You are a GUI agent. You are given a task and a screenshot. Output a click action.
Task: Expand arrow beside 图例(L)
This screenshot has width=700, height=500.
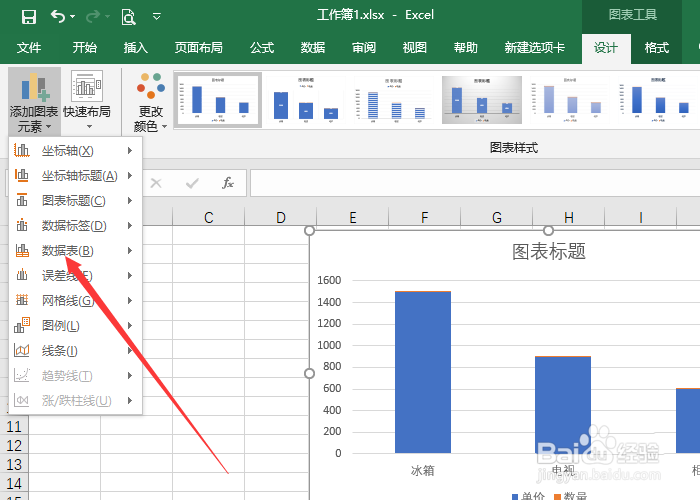(130, 326)
